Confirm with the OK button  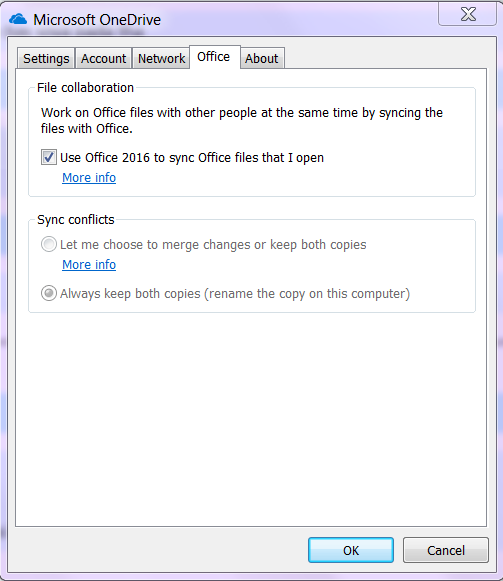(351, 550)
